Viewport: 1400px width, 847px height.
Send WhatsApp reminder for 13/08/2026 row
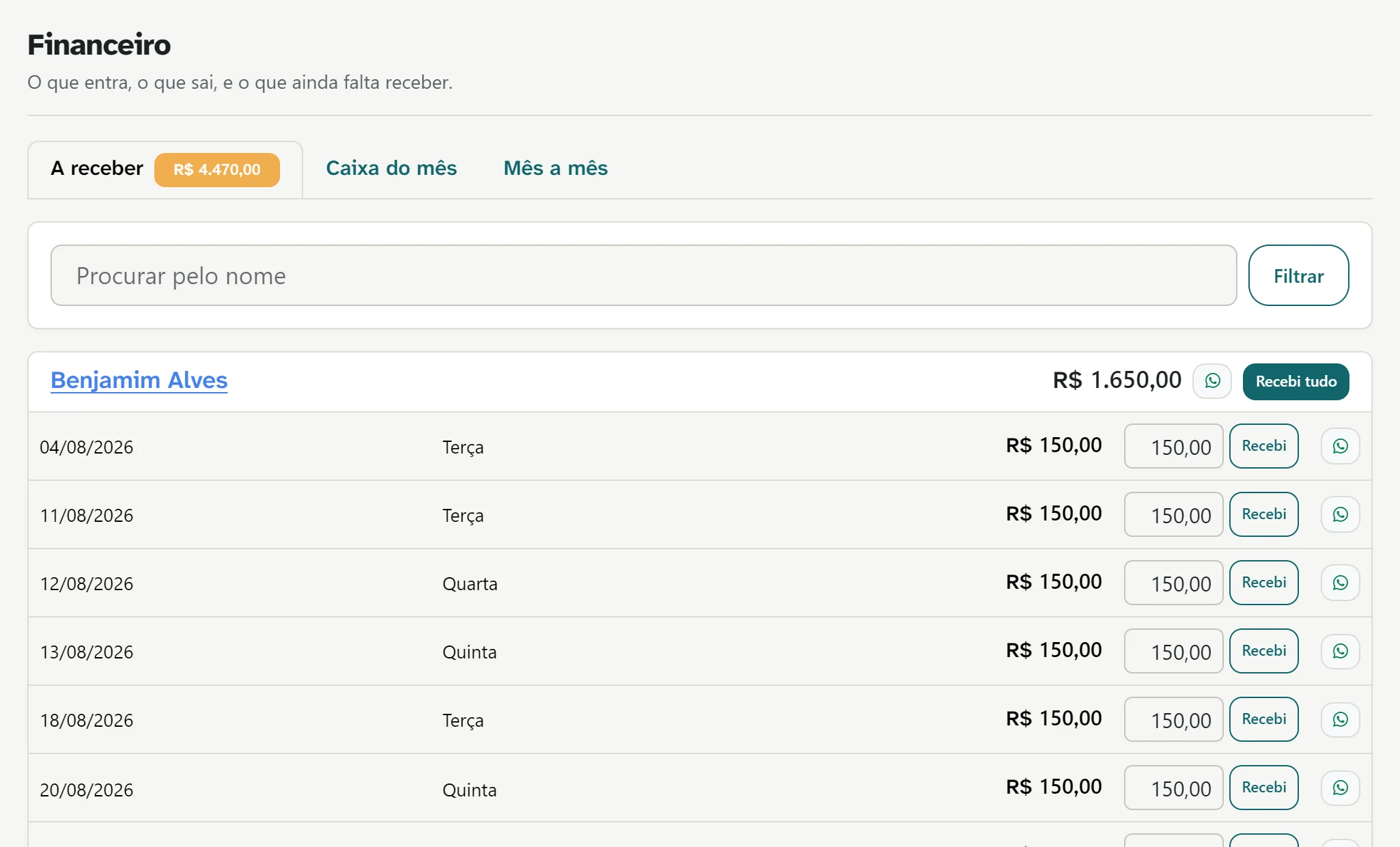1340,651
